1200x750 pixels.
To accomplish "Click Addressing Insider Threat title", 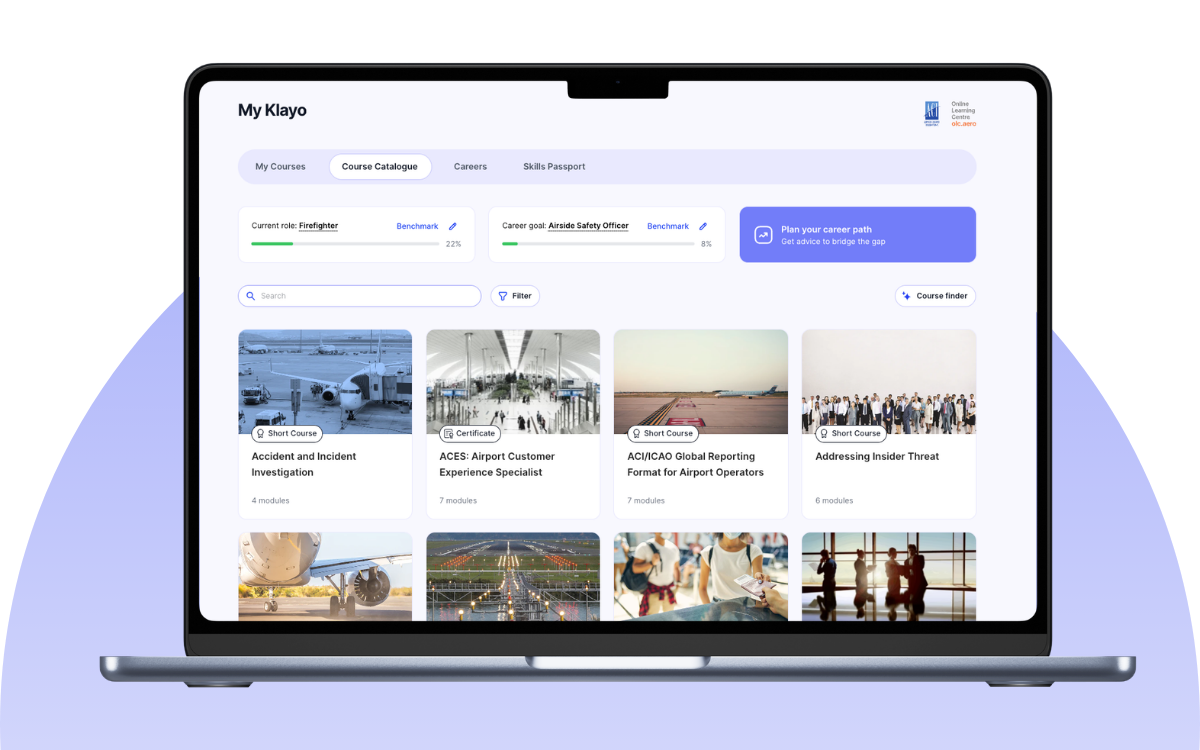I will (x=877, y=456).
